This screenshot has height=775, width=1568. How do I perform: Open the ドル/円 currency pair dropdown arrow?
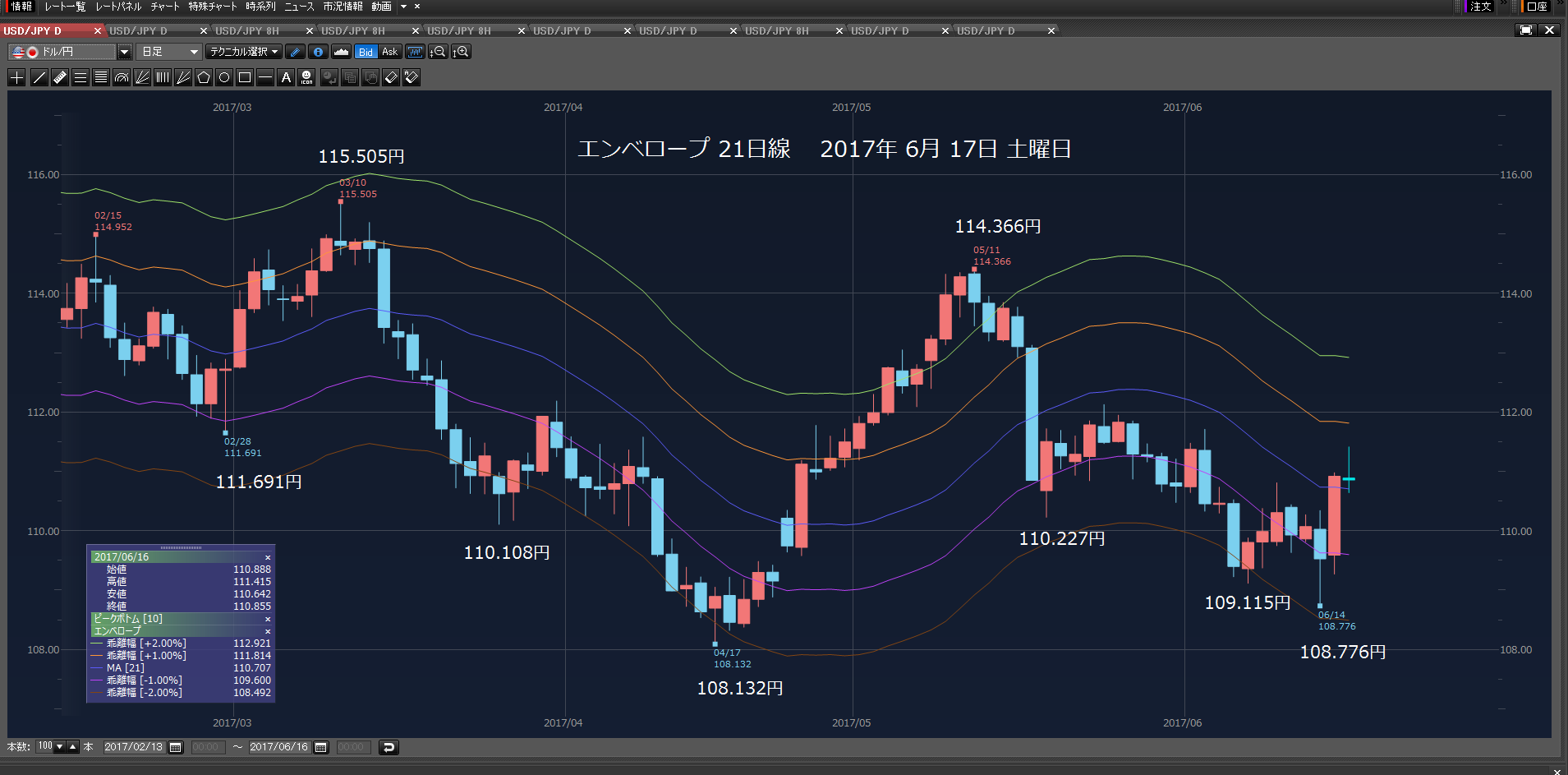coord(124,52)
